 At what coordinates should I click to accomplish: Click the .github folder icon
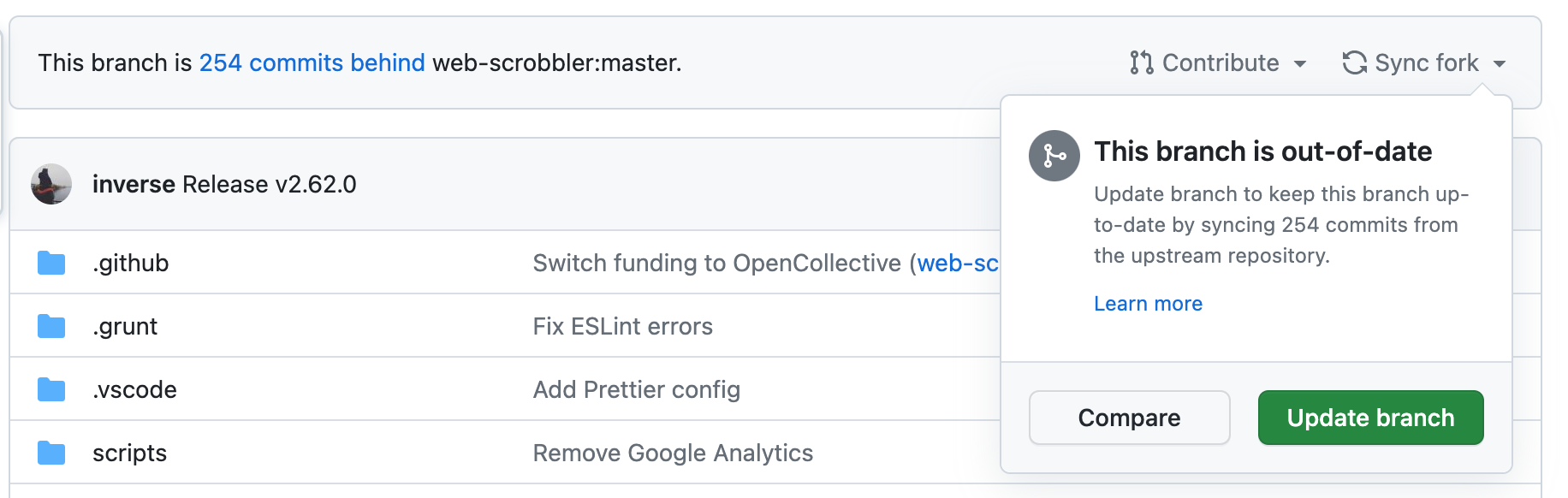51,263
